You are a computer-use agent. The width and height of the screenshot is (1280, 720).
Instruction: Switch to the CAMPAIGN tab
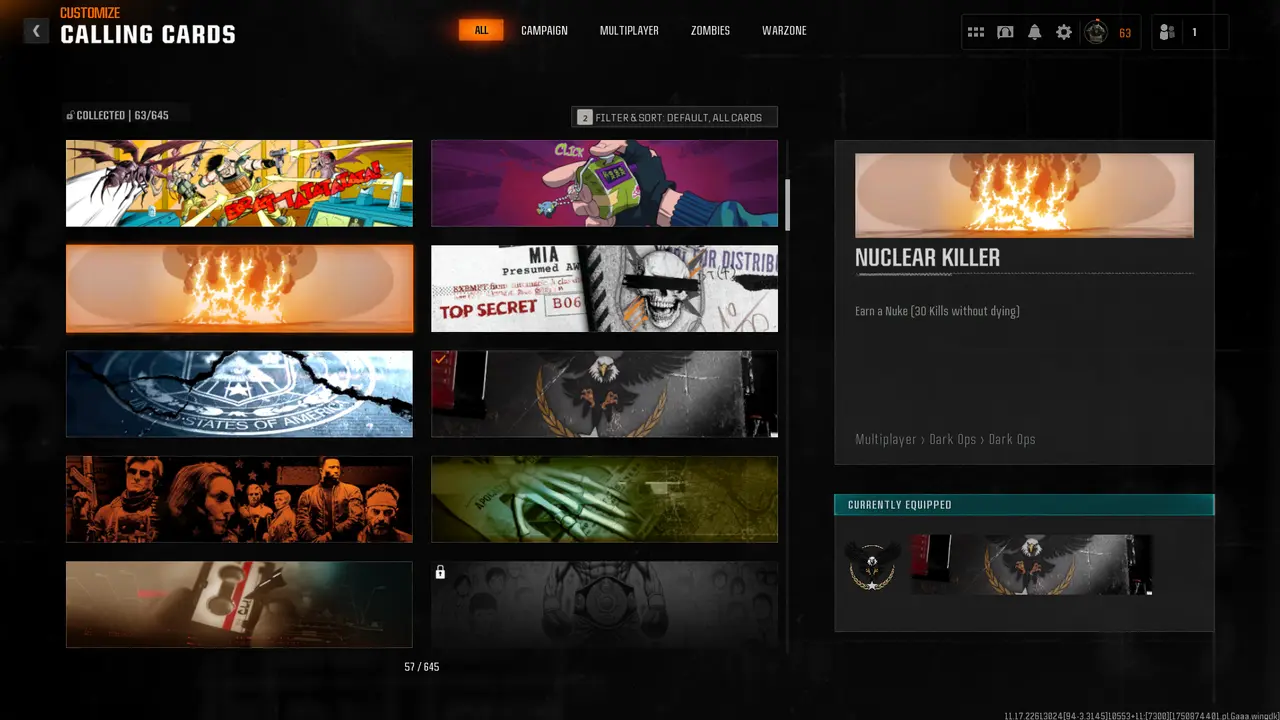tap(544, 30)
